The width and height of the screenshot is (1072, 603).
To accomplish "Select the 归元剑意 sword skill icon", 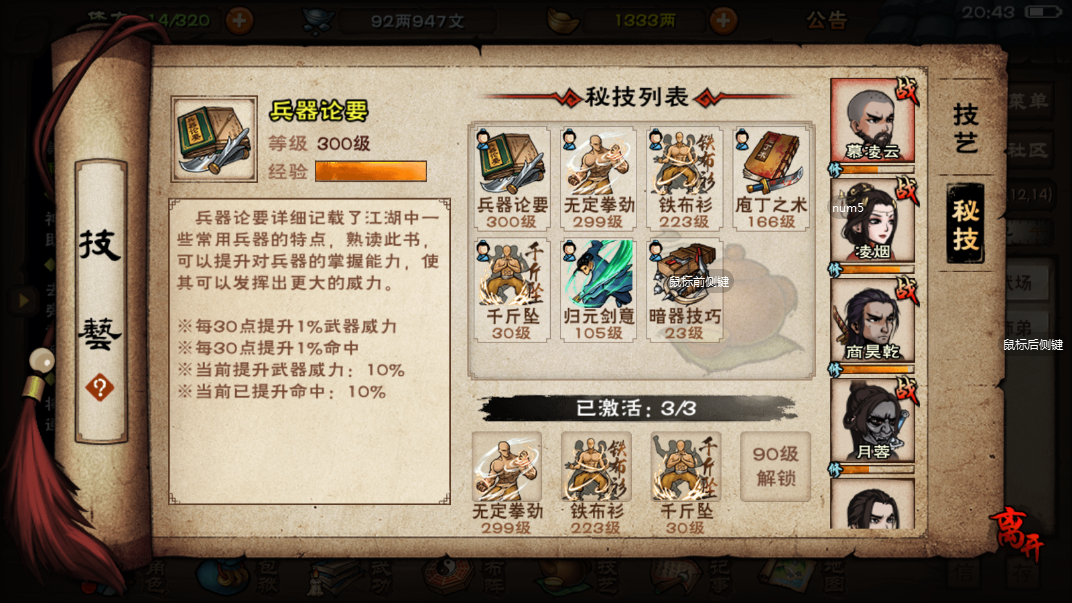I will (x=599, y=290).
